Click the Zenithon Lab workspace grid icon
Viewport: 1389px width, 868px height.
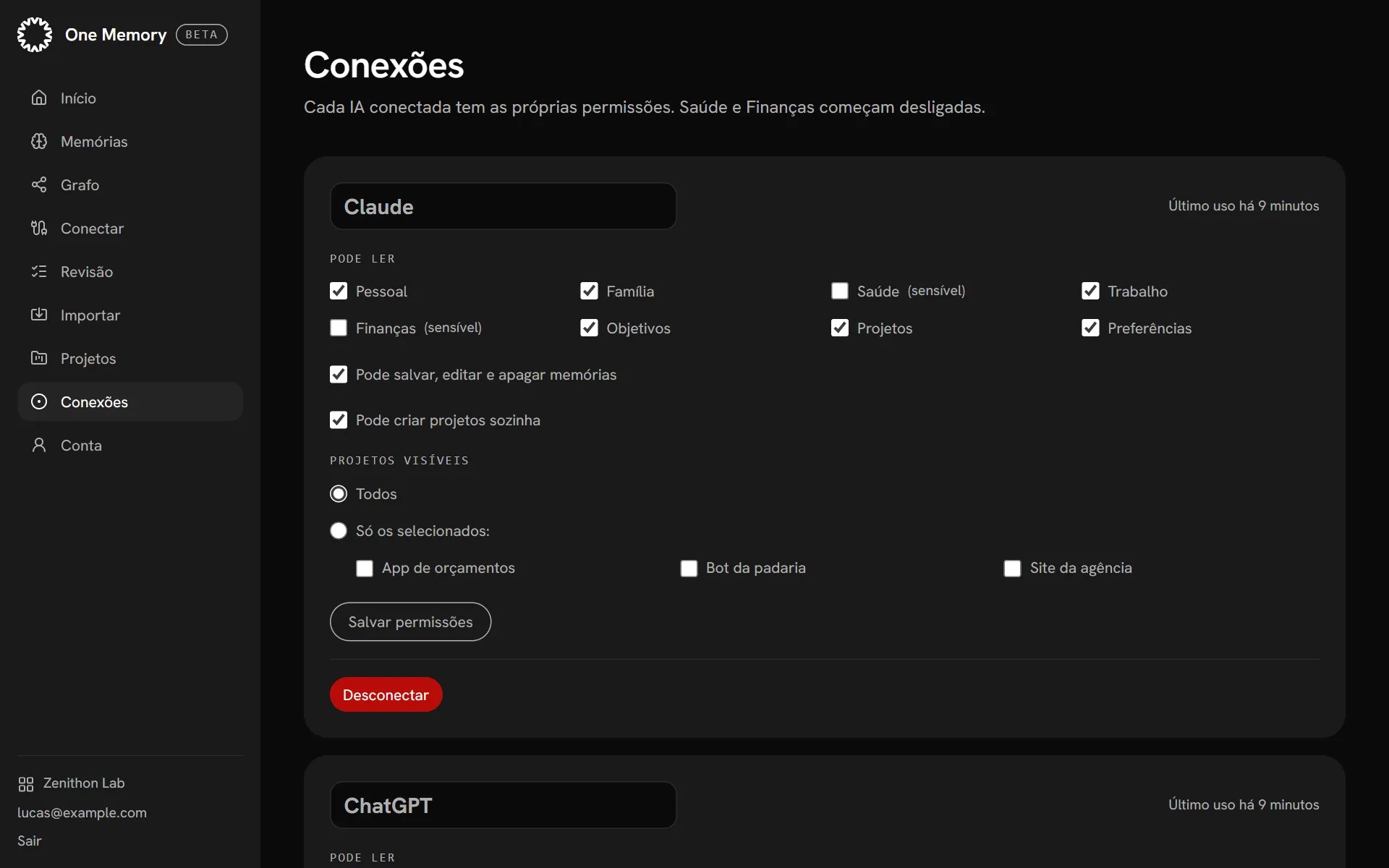26,784
